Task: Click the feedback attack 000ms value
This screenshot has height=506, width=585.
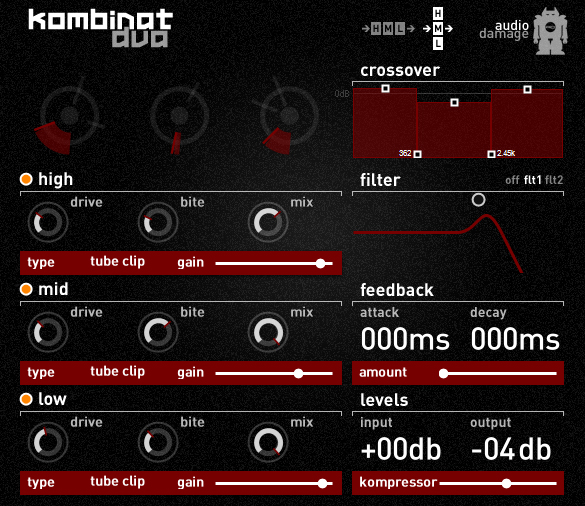Action: (x=405, y=339)
